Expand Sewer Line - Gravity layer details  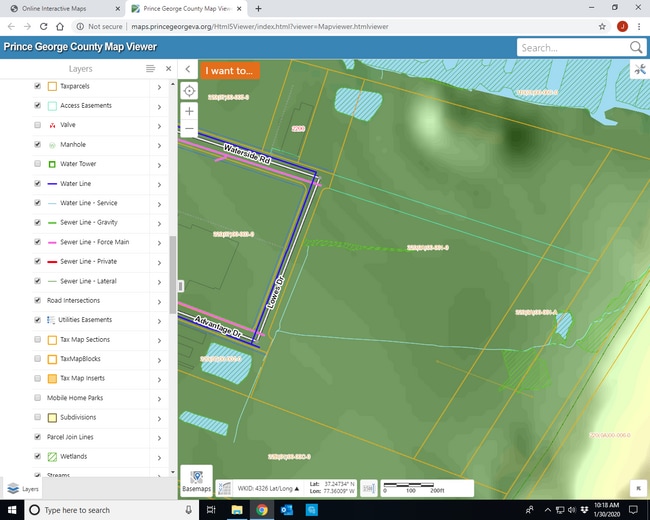[159, 223]
